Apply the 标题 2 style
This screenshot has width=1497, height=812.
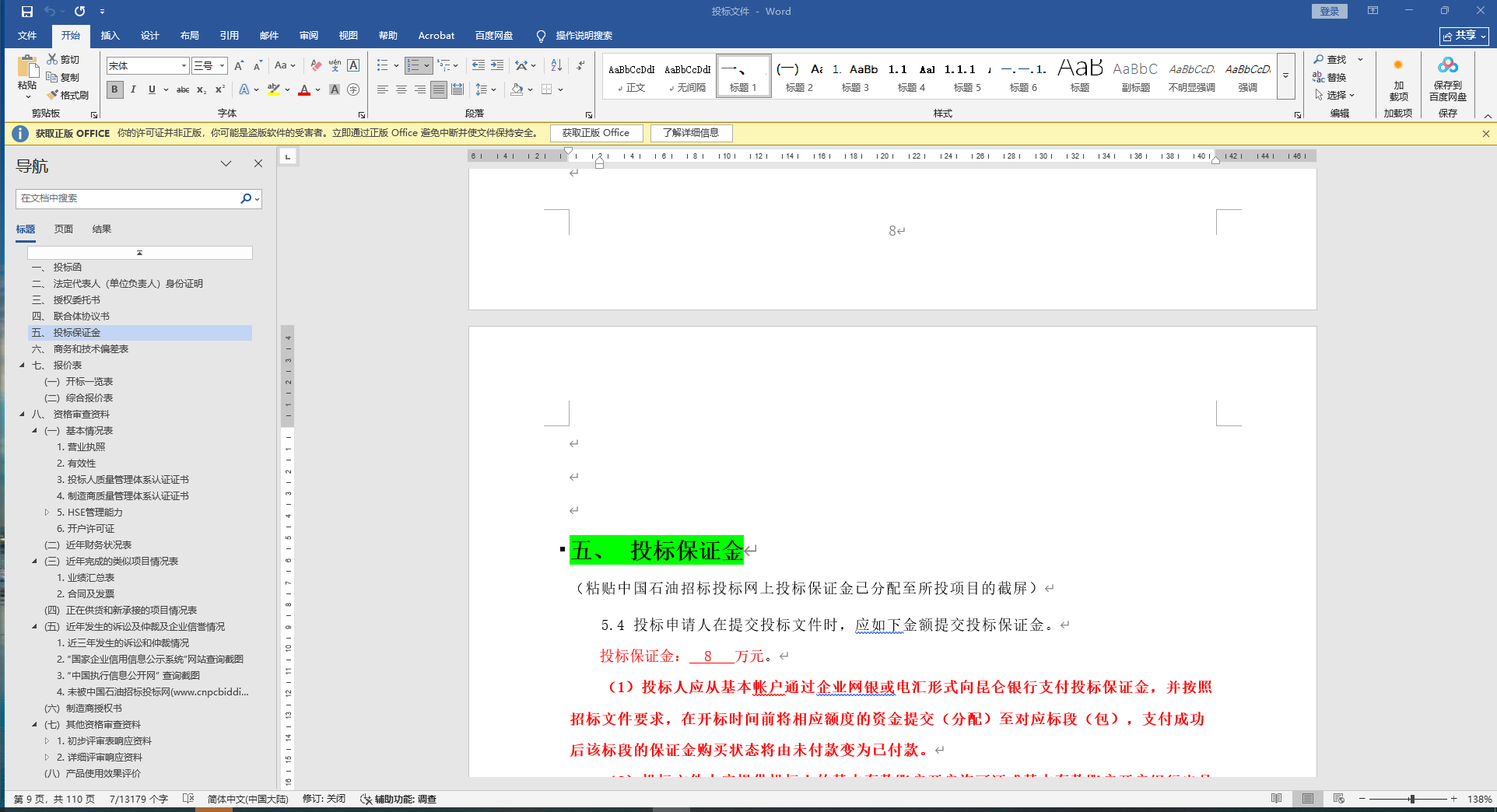(799, 75)
